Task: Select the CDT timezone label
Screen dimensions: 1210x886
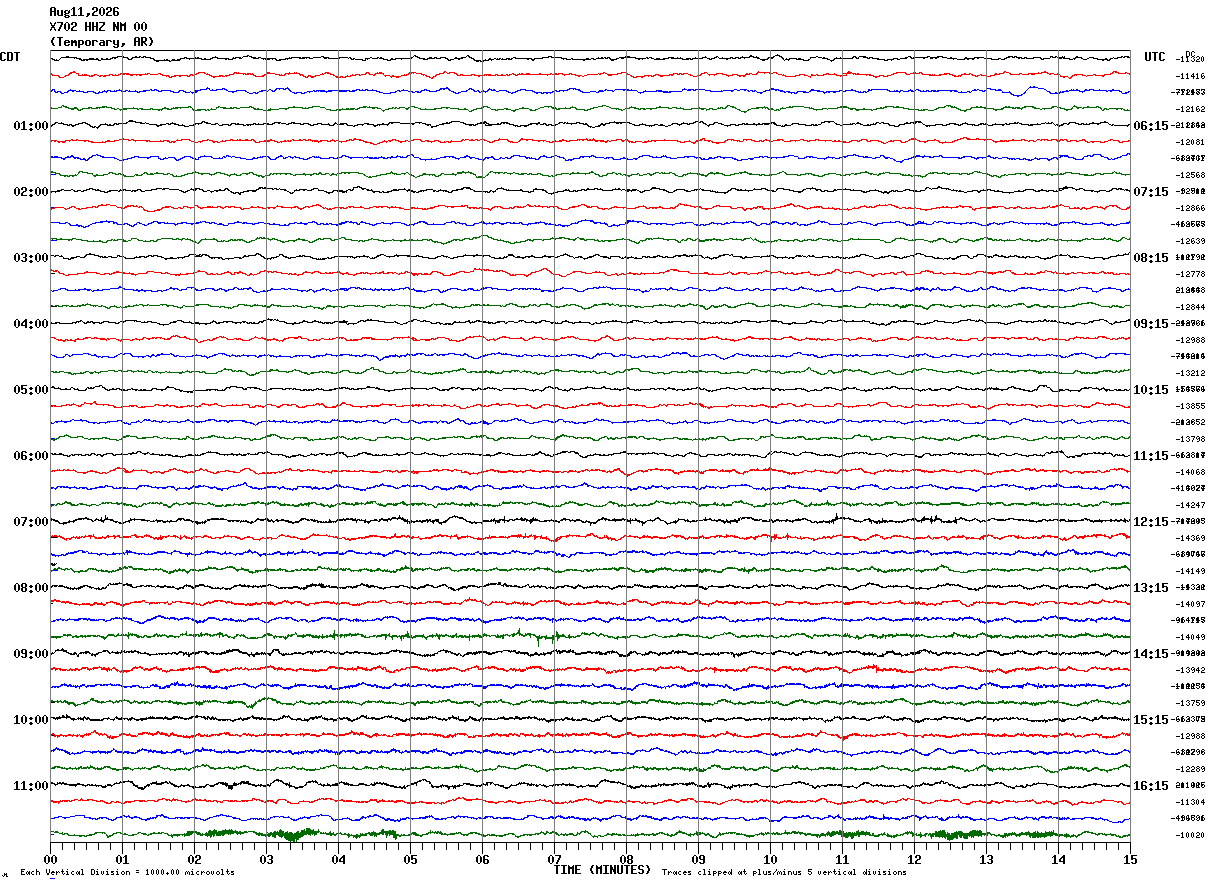Action: [x=10, y=57]
